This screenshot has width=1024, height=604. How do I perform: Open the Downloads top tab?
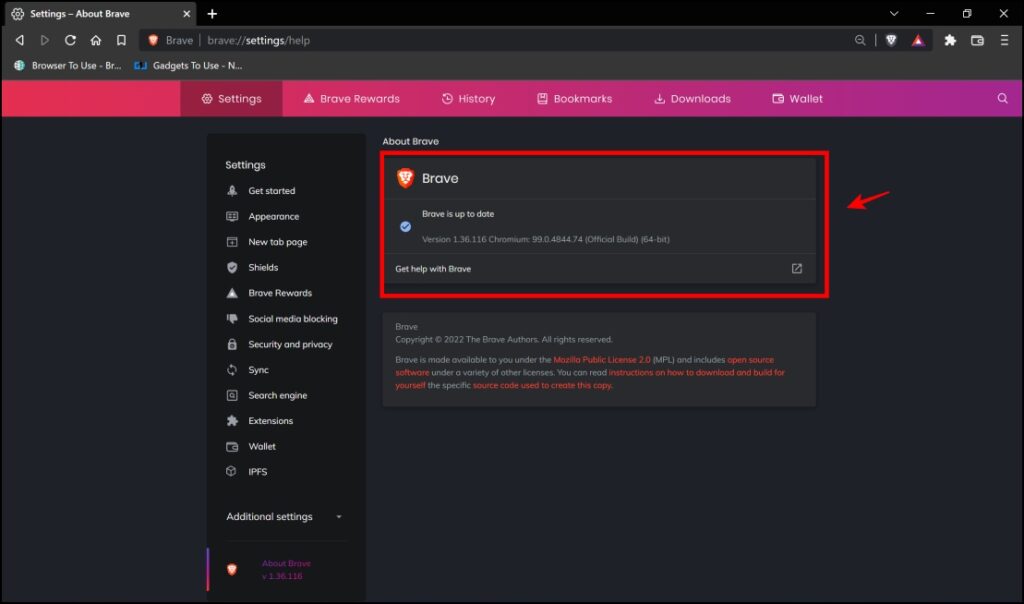pyautogui.click(x=692, y=99)
